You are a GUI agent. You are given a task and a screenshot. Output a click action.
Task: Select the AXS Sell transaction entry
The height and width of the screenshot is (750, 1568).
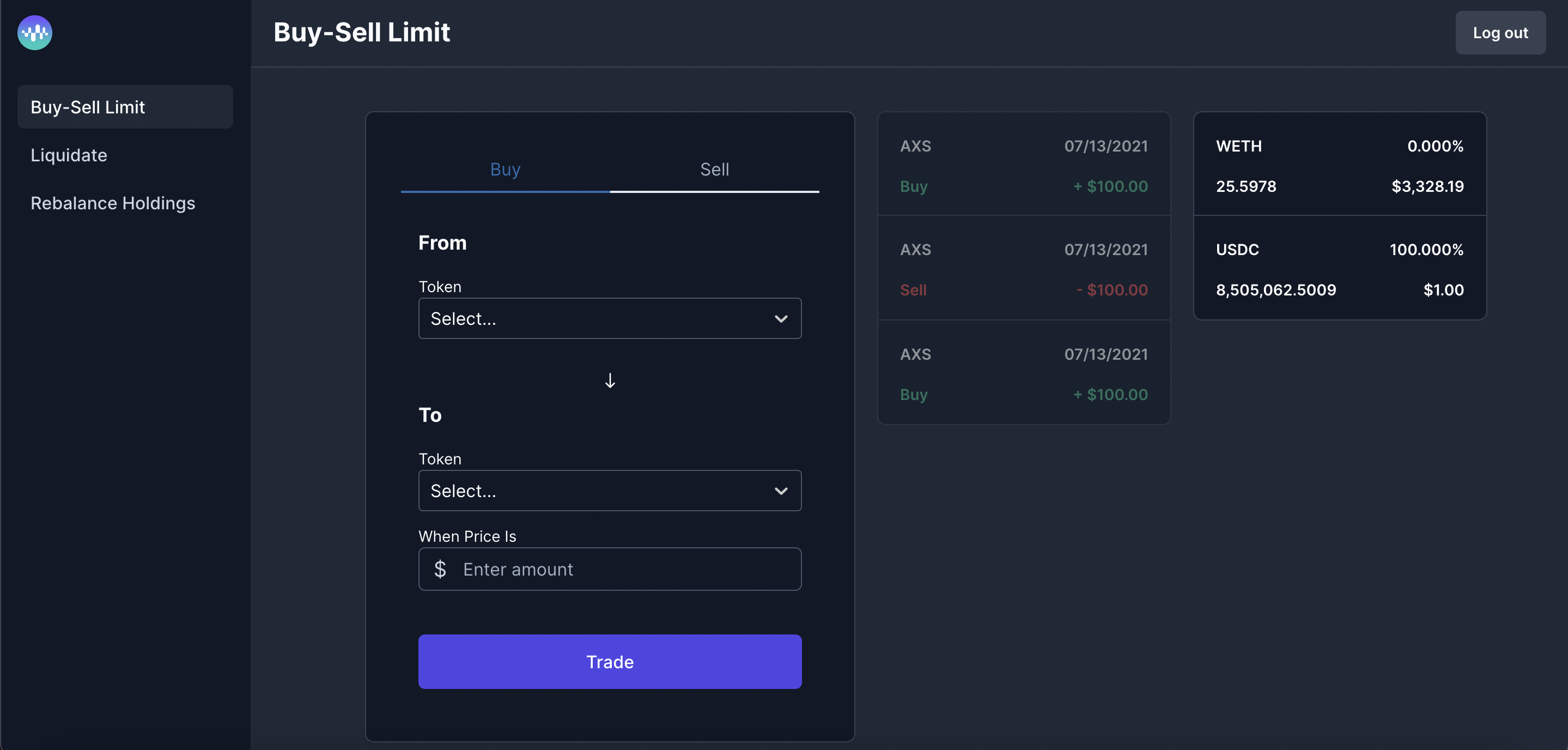pyautogui.click(x=1024, y=269)
